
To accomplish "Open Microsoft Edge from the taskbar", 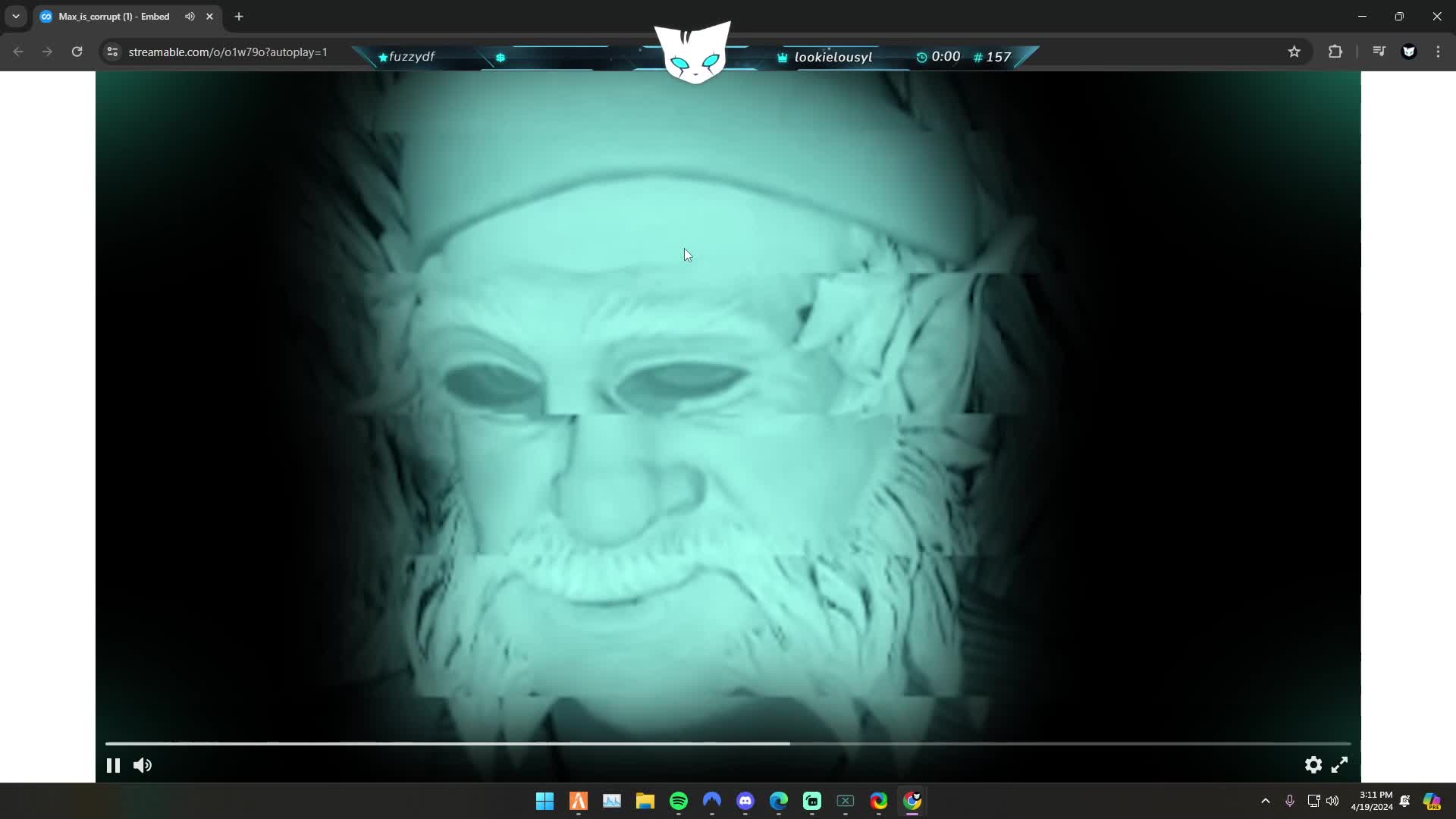I will (779, 801).
